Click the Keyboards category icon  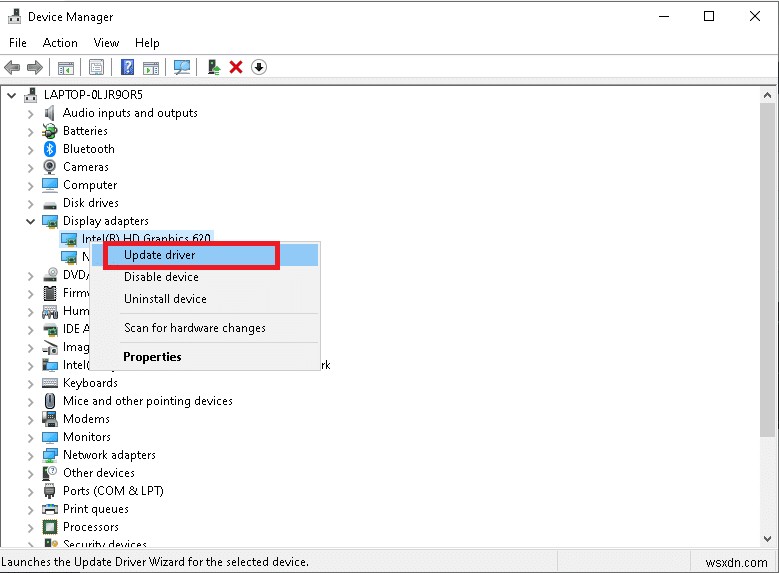[50, 383]
